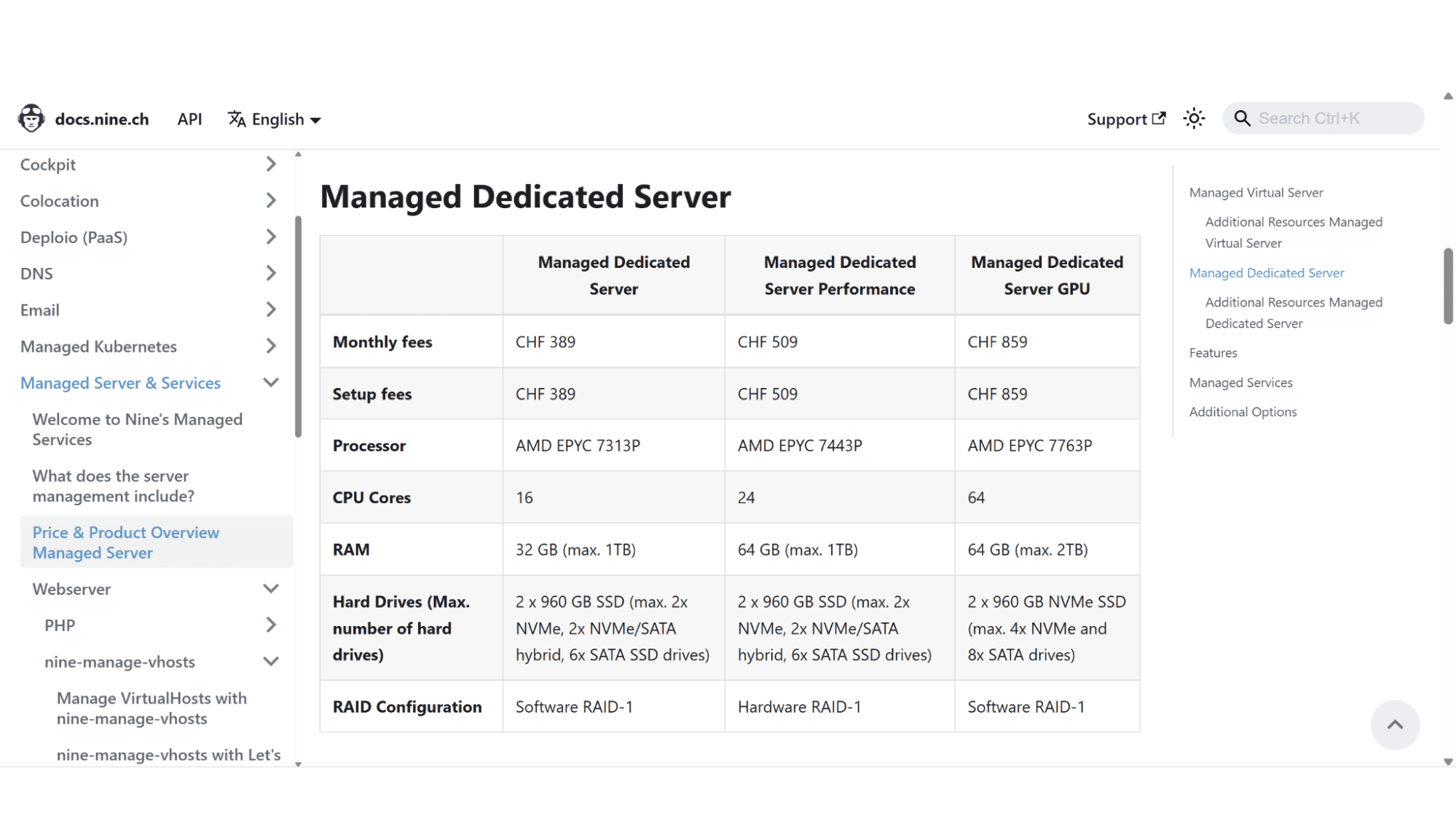Select Price & Product Overview Managed Server
This screenshot has width=1456, height=819.
pos(157,542)
